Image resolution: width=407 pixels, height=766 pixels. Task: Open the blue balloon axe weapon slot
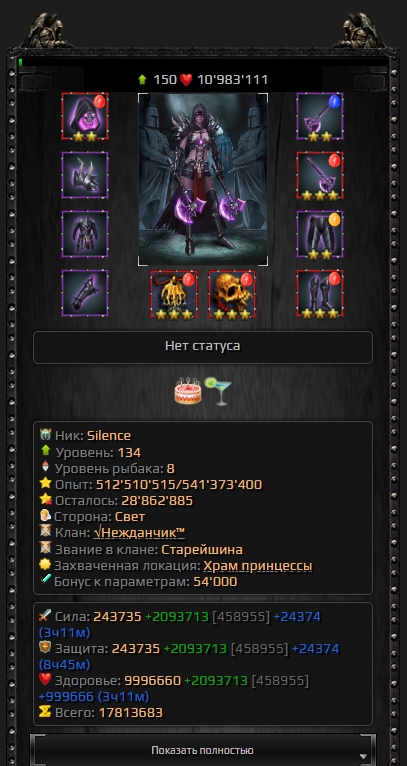[x=320, y=117]
